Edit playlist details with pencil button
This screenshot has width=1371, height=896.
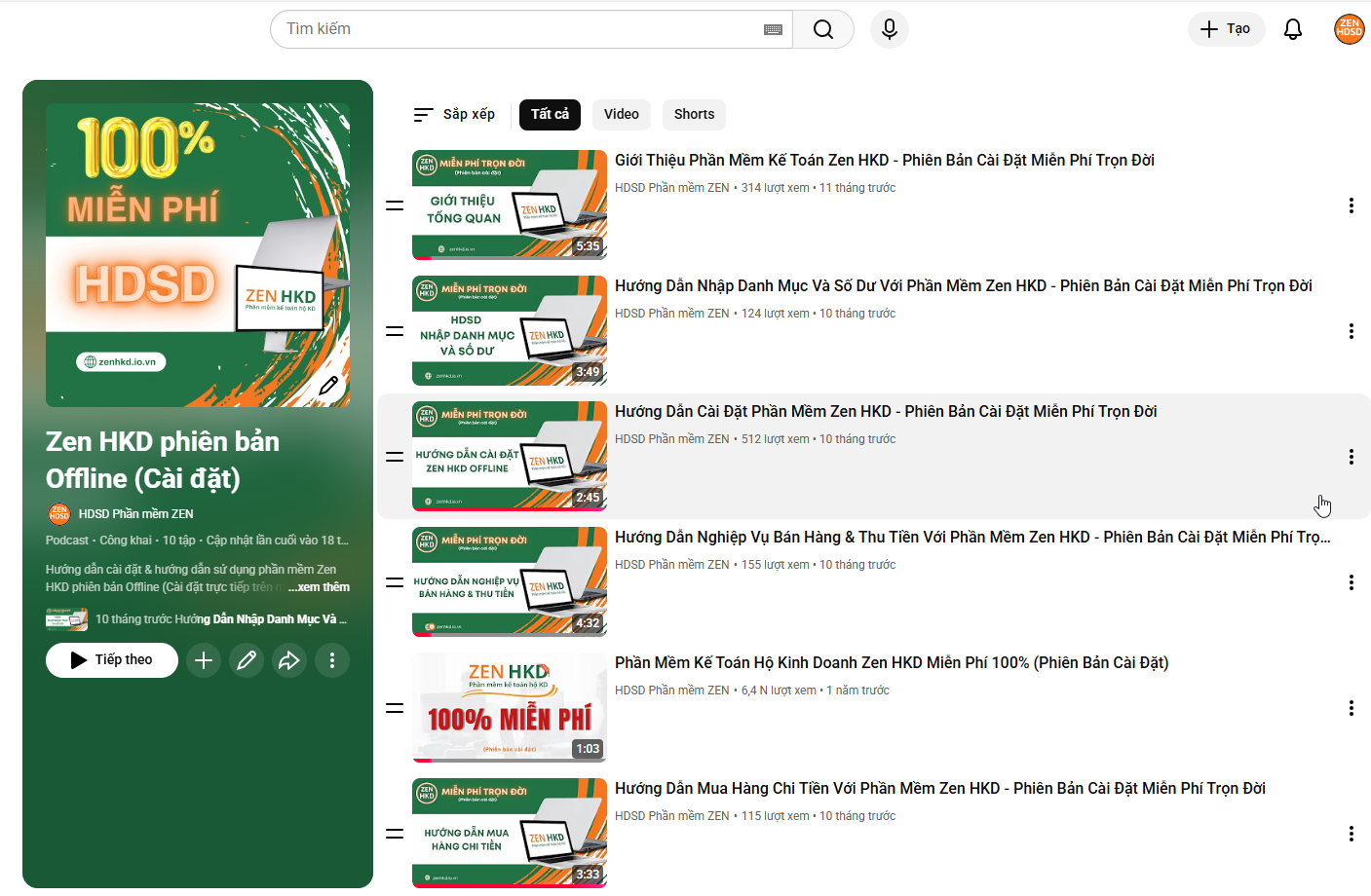tap(247, 660)
